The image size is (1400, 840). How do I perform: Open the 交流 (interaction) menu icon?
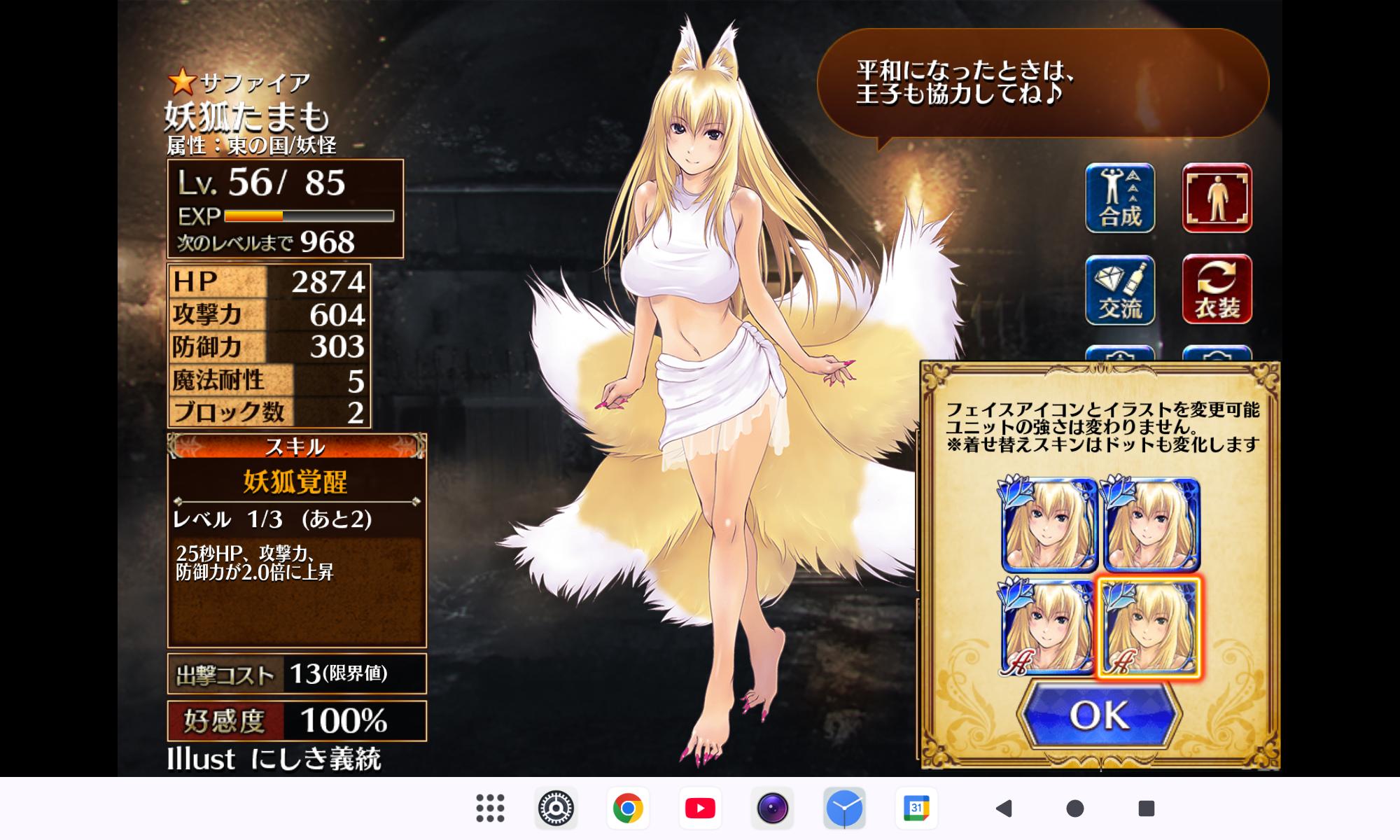point(1120,290)
